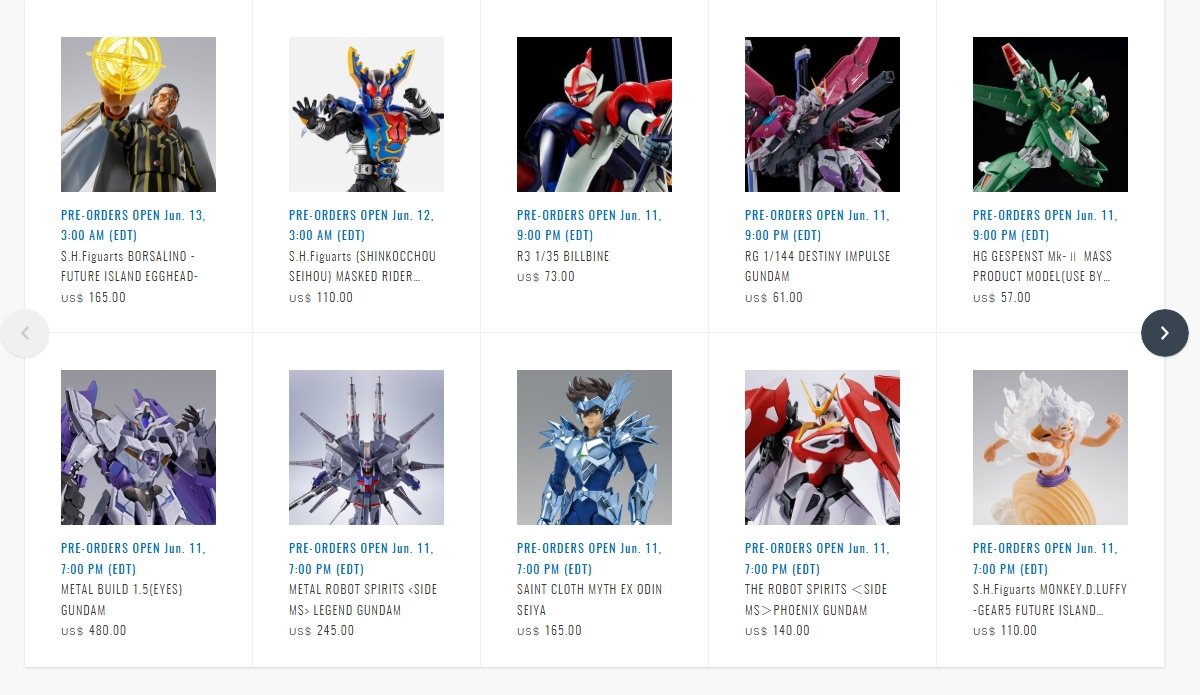This screenshot has width=1200, height=695.
Task: Open the Masked Rider Gatack product image
Action: click(366, 114)
